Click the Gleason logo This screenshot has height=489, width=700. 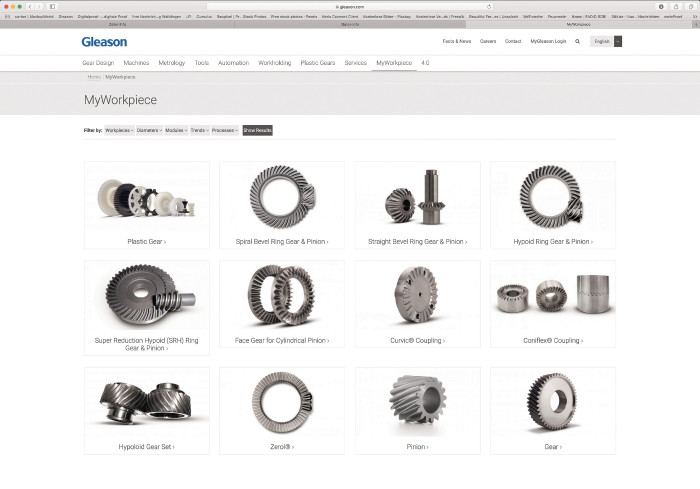pyautogui.click(x=104, y=42)
